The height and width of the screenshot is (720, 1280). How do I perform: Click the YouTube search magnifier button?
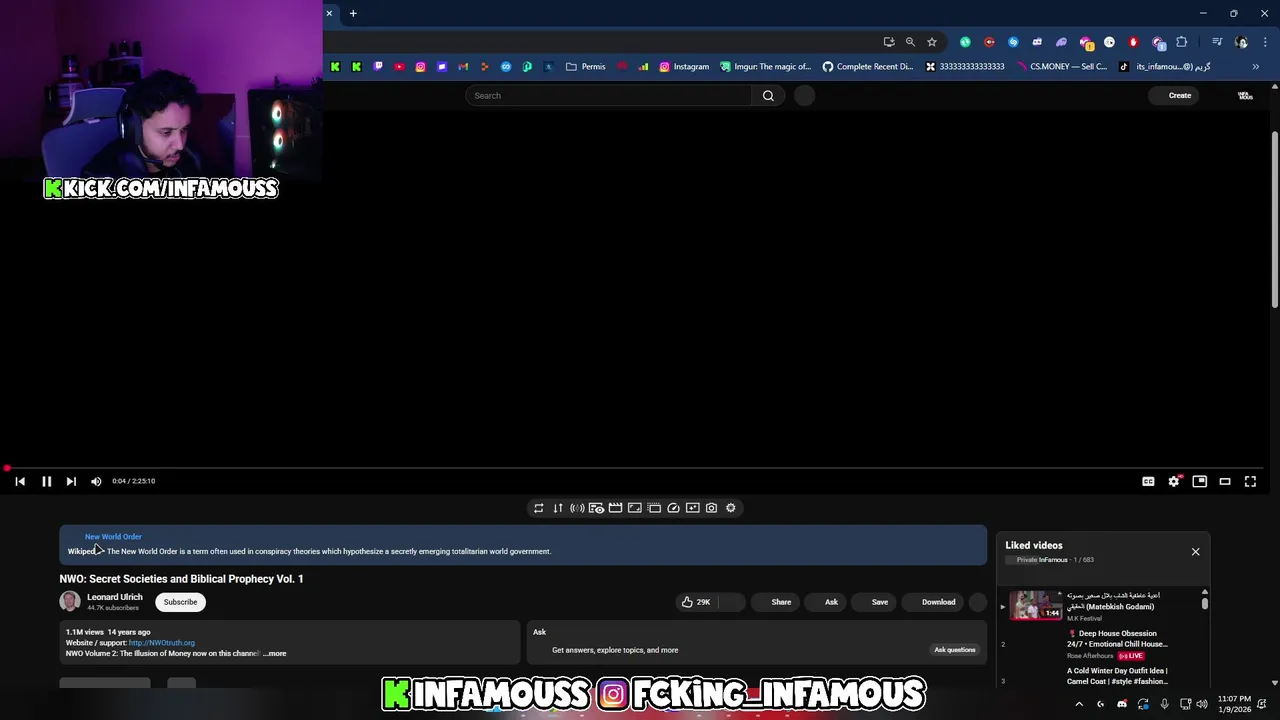[x=768, y=96]
